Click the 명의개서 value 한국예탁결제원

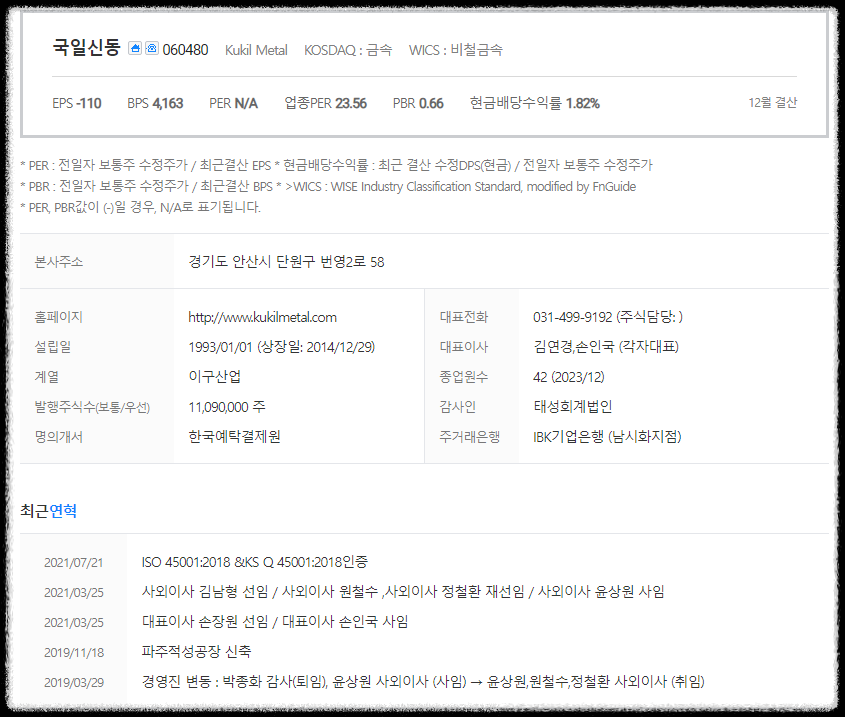[x=234, y=436]
